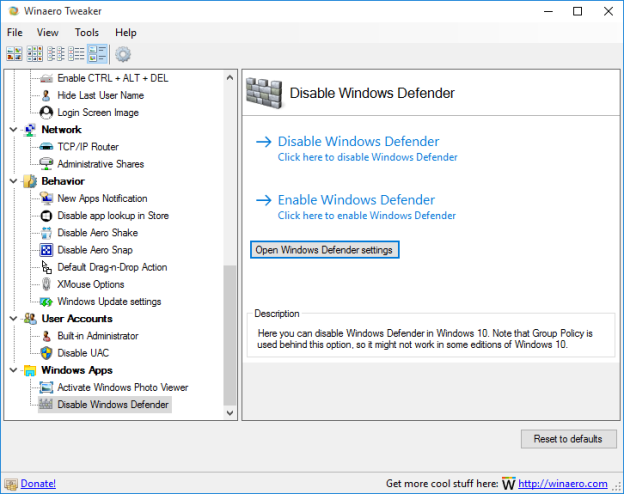Screen dimensions: 624x494
Task: Click the XMouse Options mouse icon
Action: pyautogui.click(x=46, y=284)
